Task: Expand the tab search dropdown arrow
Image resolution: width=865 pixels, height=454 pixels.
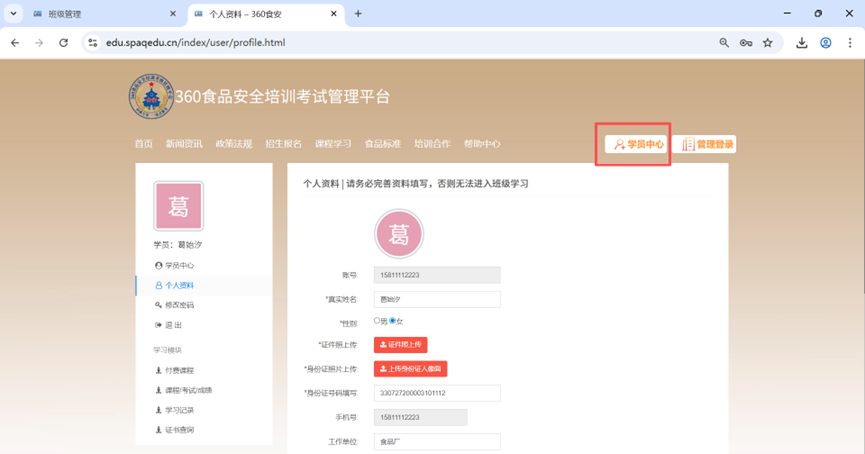Action: [x=13, y=14]
